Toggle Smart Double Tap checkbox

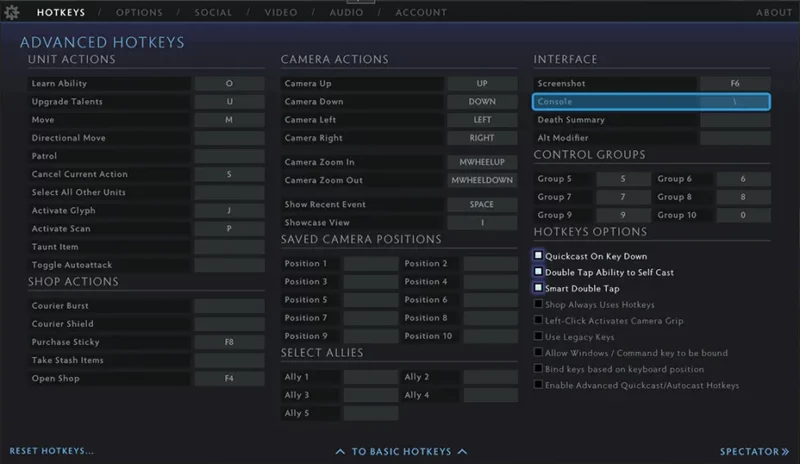click(x=538, y=288)
